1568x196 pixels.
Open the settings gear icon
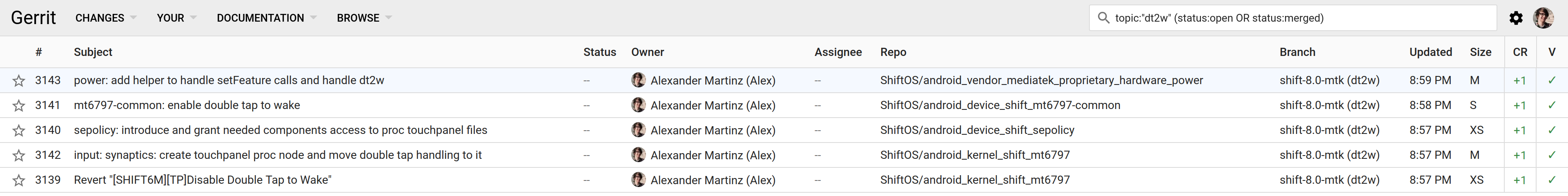pyautogui.click(x=1516, y=18)
